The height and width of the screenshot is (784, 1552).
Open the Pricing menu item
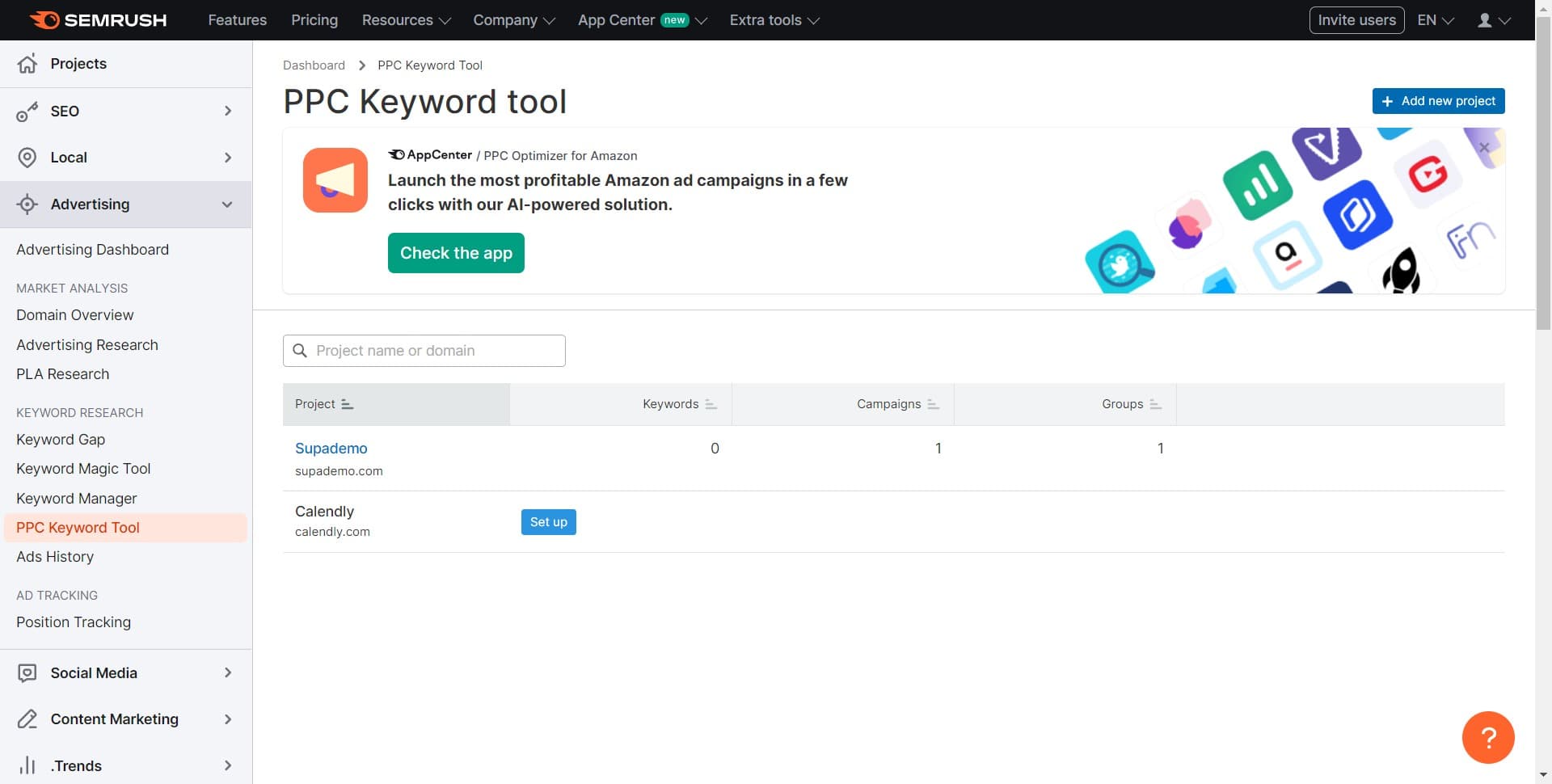[314, 19]
